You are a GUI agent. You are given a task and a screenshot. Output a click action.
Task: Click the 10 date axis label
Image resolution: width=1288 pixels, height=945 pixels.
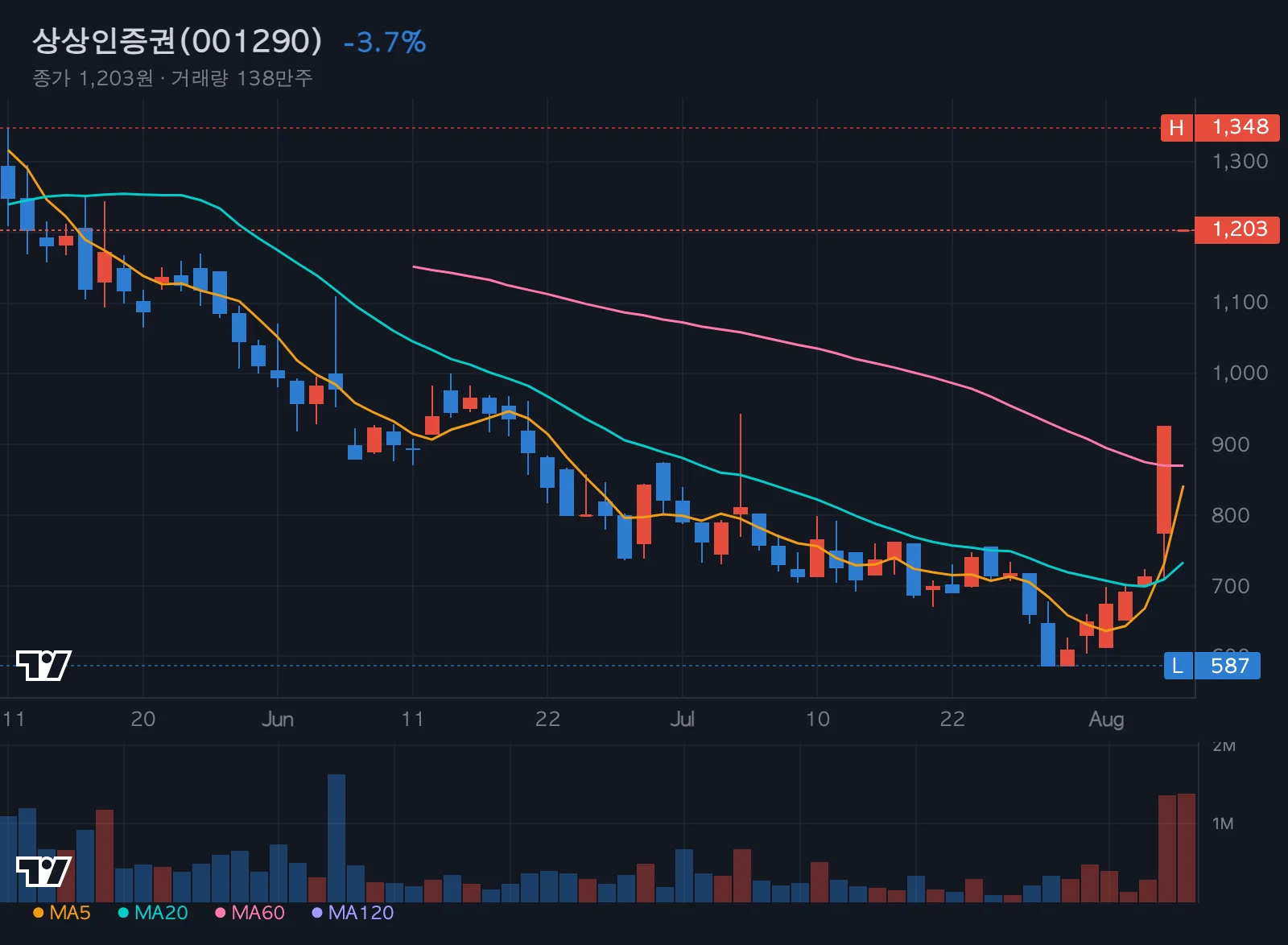(x=817, y=720)
